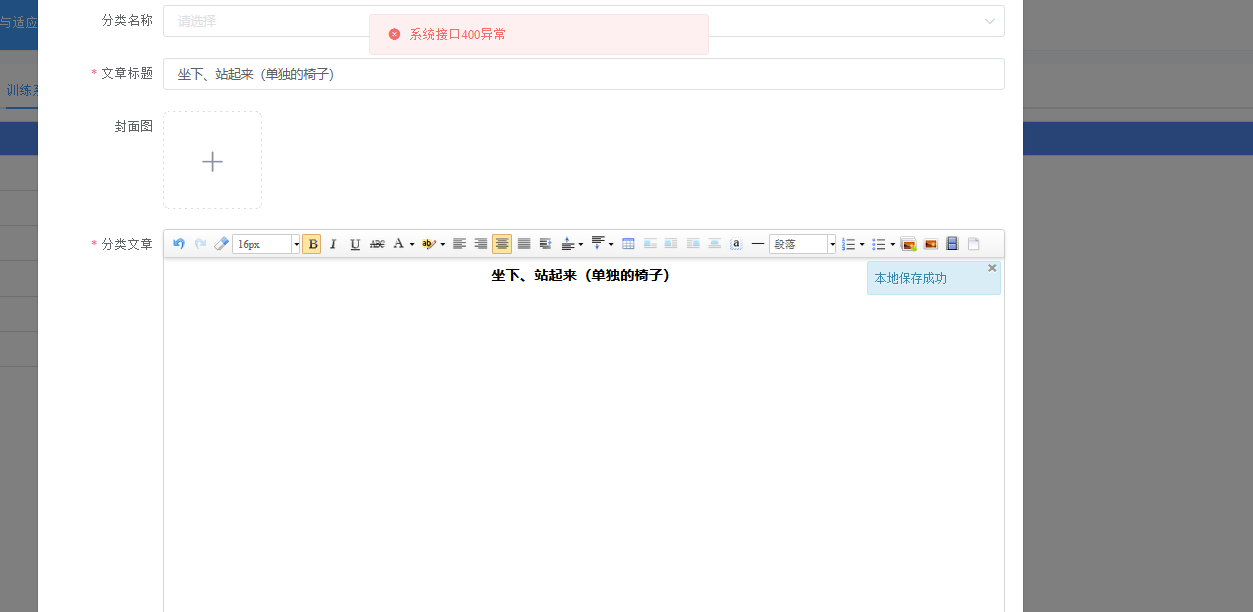Click the text highlight color icon
This screenshot has width=1253, height=612.
[x=429, y=244]
